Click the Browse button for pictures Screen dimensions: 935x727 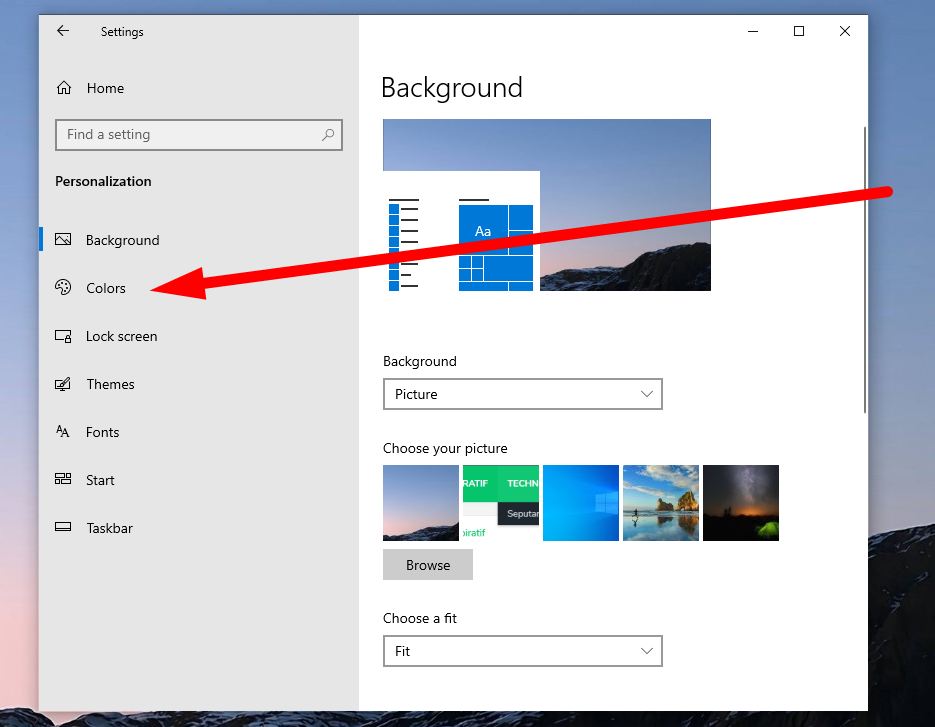pos(427,564)
